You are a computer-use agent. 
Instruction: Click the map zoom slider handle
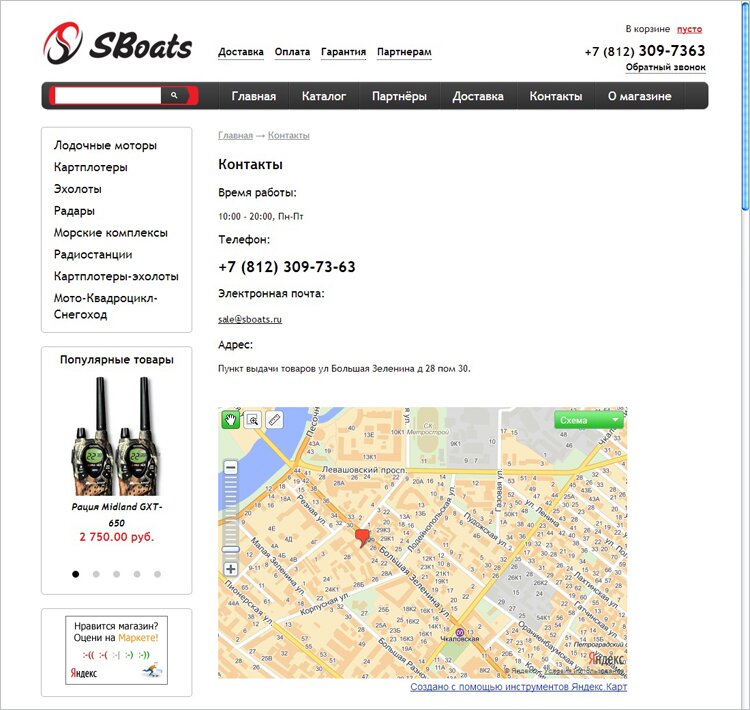pyautogui.click(x=231, y=549)
